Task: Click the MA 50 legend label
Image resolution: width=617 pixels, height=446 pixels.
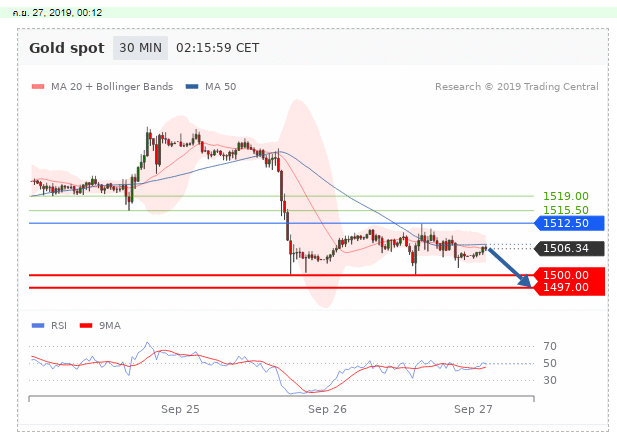Action: tap(221, 87)
